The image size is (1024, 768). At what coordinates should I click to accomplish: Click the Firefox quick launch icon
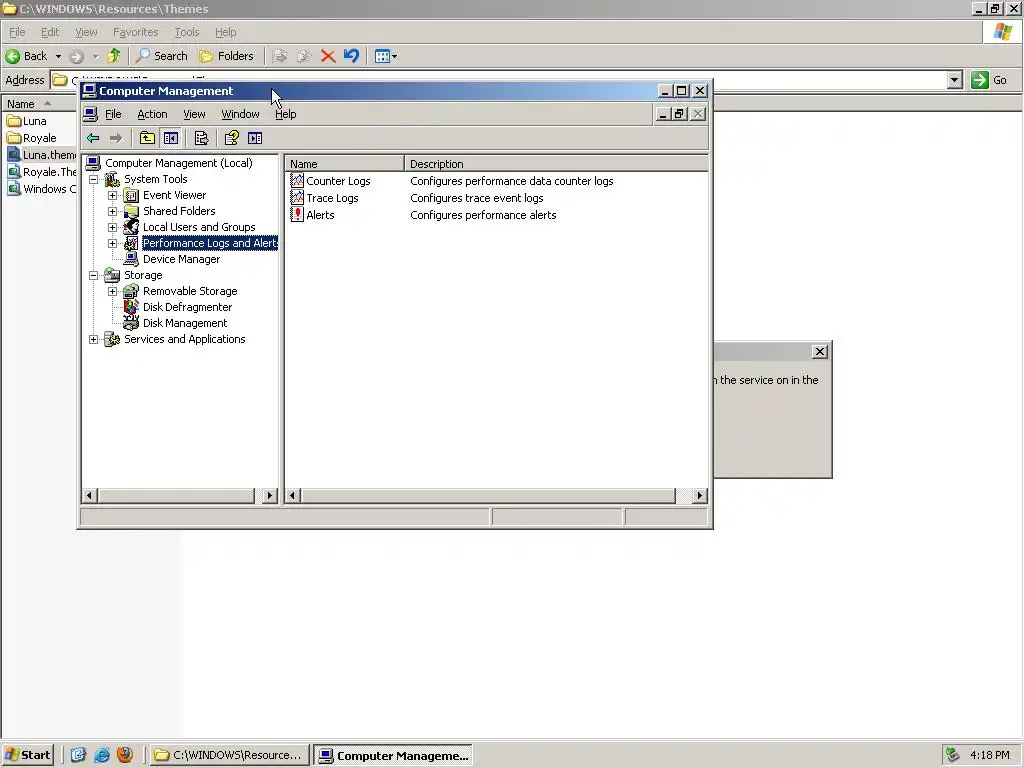pyautogui.click(x=124, y=755)
